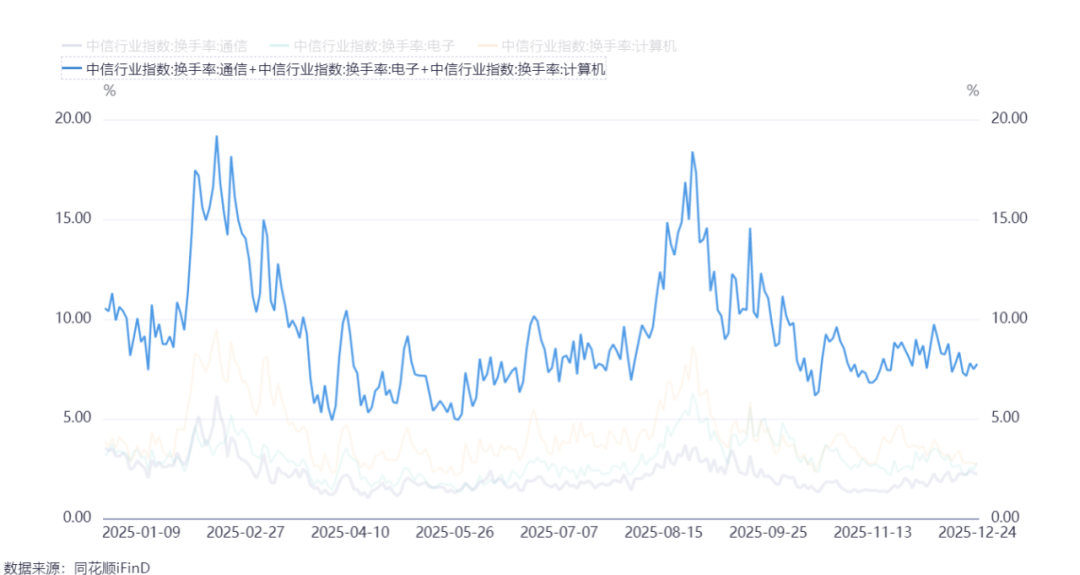Click the 2025-11-13 date label

[873, 532]
